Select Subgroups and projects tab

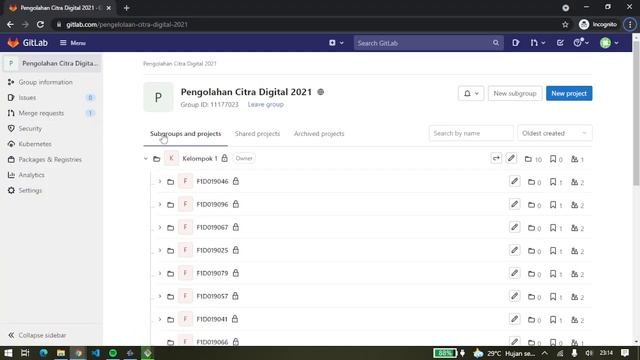(x=185, y=134)
